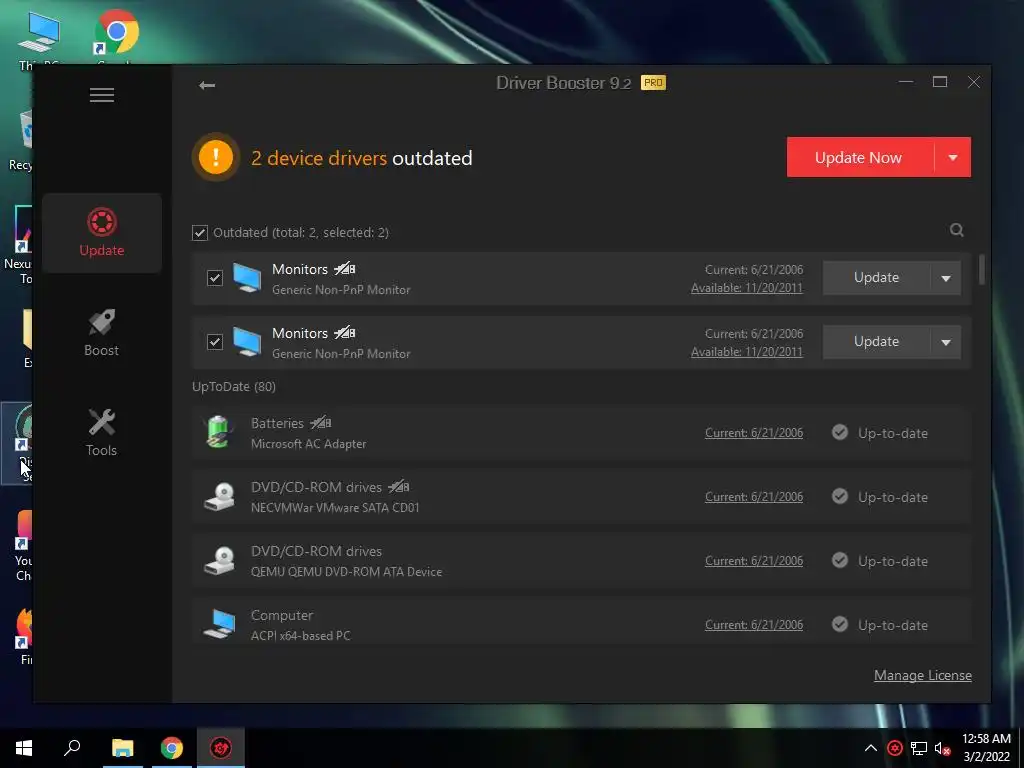Click the PRO badge next to title

tap(653, 83)
